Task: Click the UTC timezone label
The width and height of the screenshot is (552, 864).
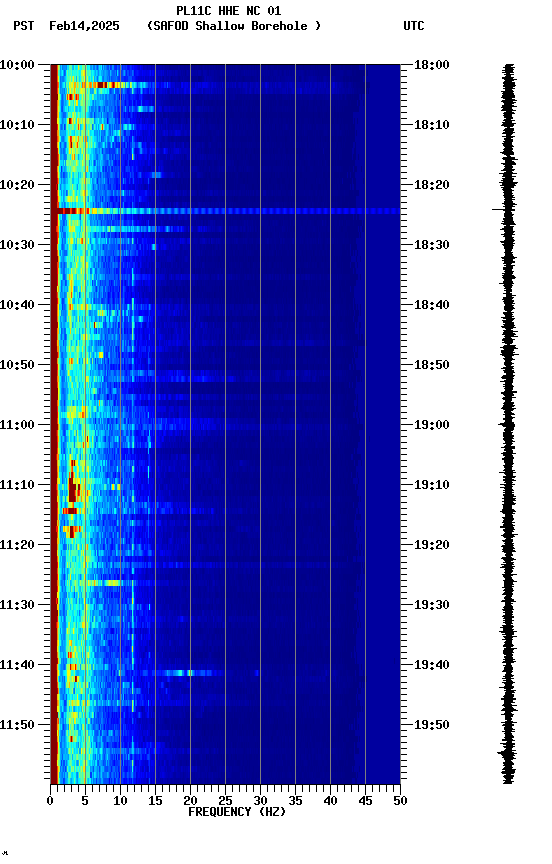Action: [x=414, y=26]
